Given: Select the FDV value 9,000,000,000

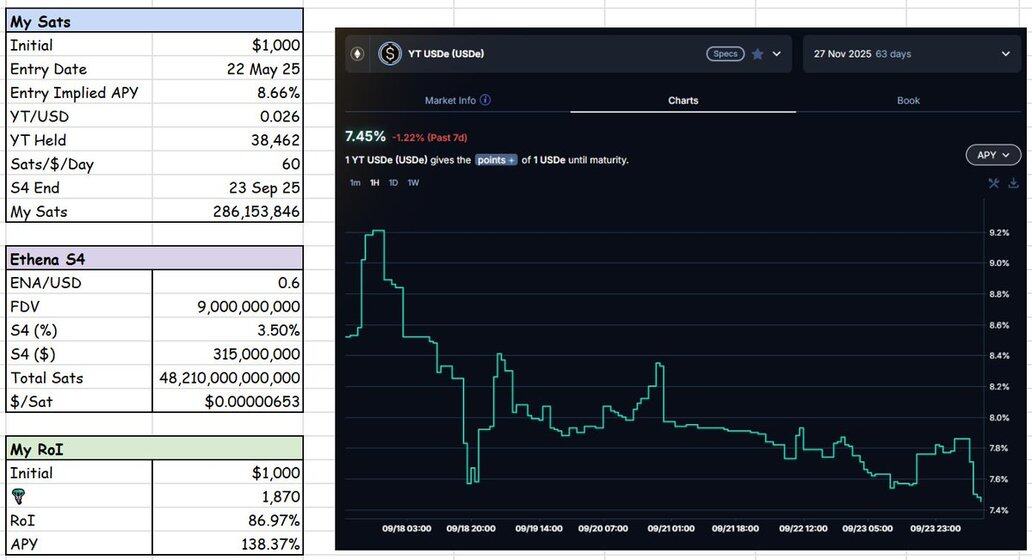Looking at the screenshot, I should (x=228, y=307).
